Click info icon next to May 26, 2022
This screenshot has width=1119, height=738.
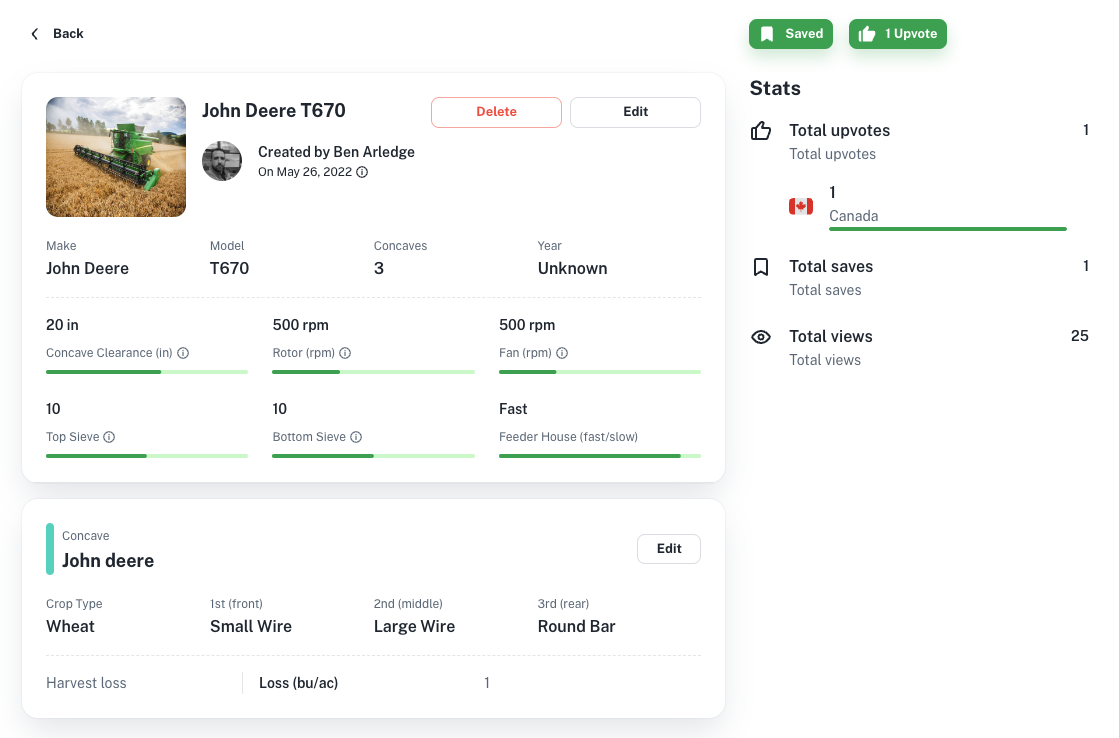point(362,172)
